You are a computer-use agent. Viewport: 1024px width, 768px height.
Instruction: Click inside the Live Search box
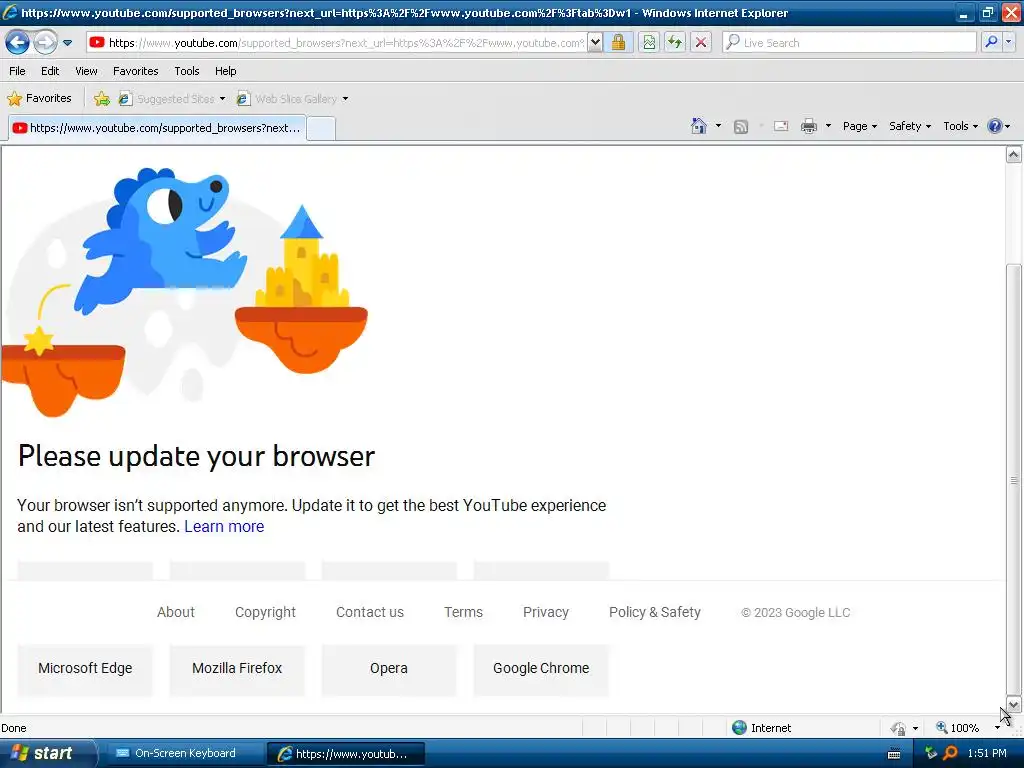849,43
